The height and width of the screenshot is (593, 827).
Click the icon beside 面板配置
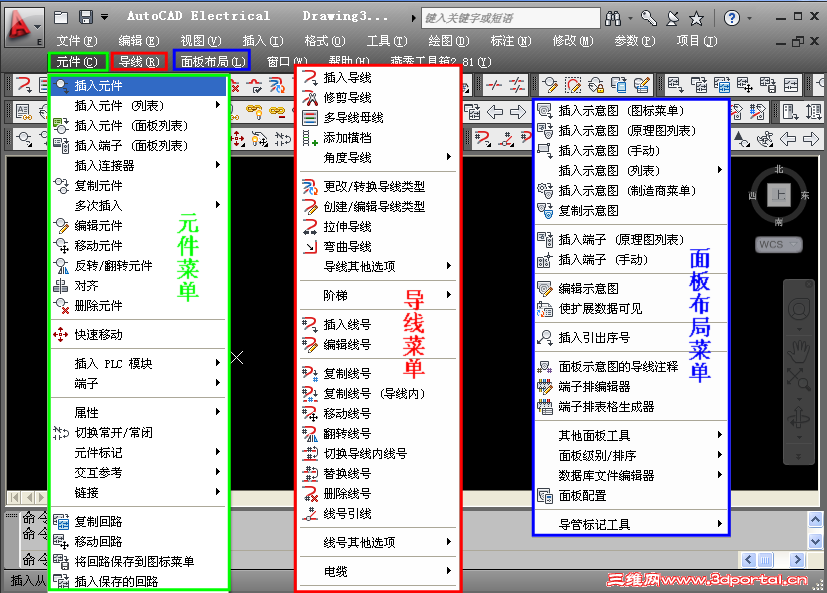pyautogui.click(x=545, y=495)
